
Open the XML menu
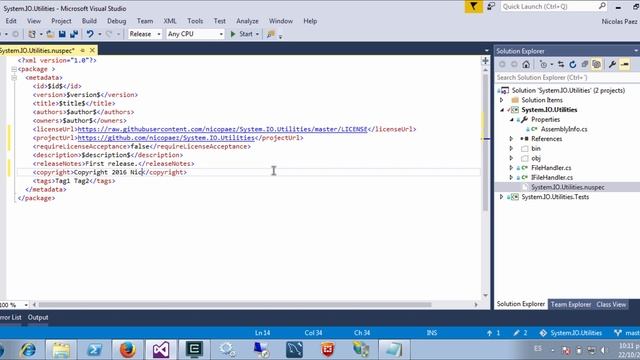170,21
